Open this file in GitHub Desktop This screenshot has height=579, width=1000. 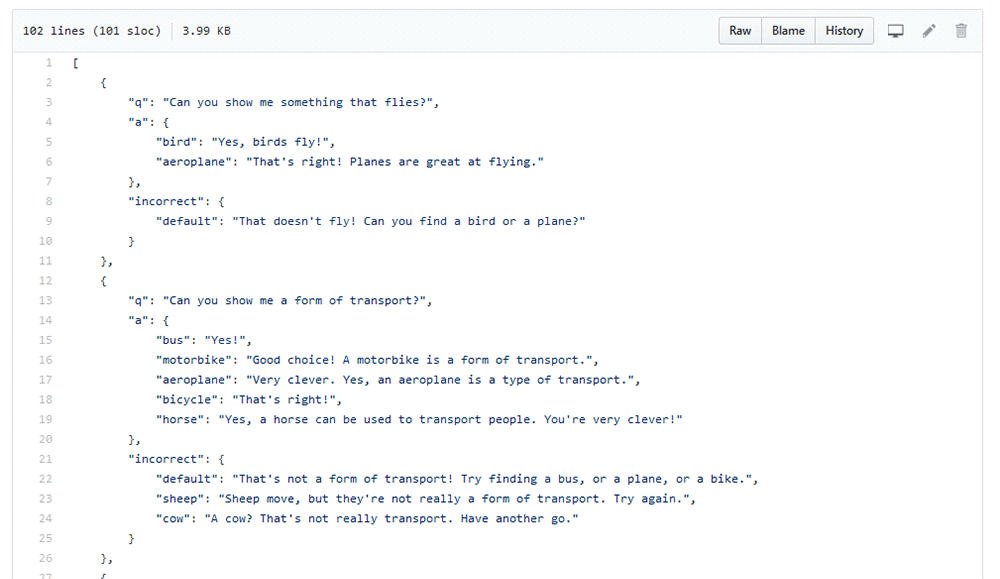896,31
